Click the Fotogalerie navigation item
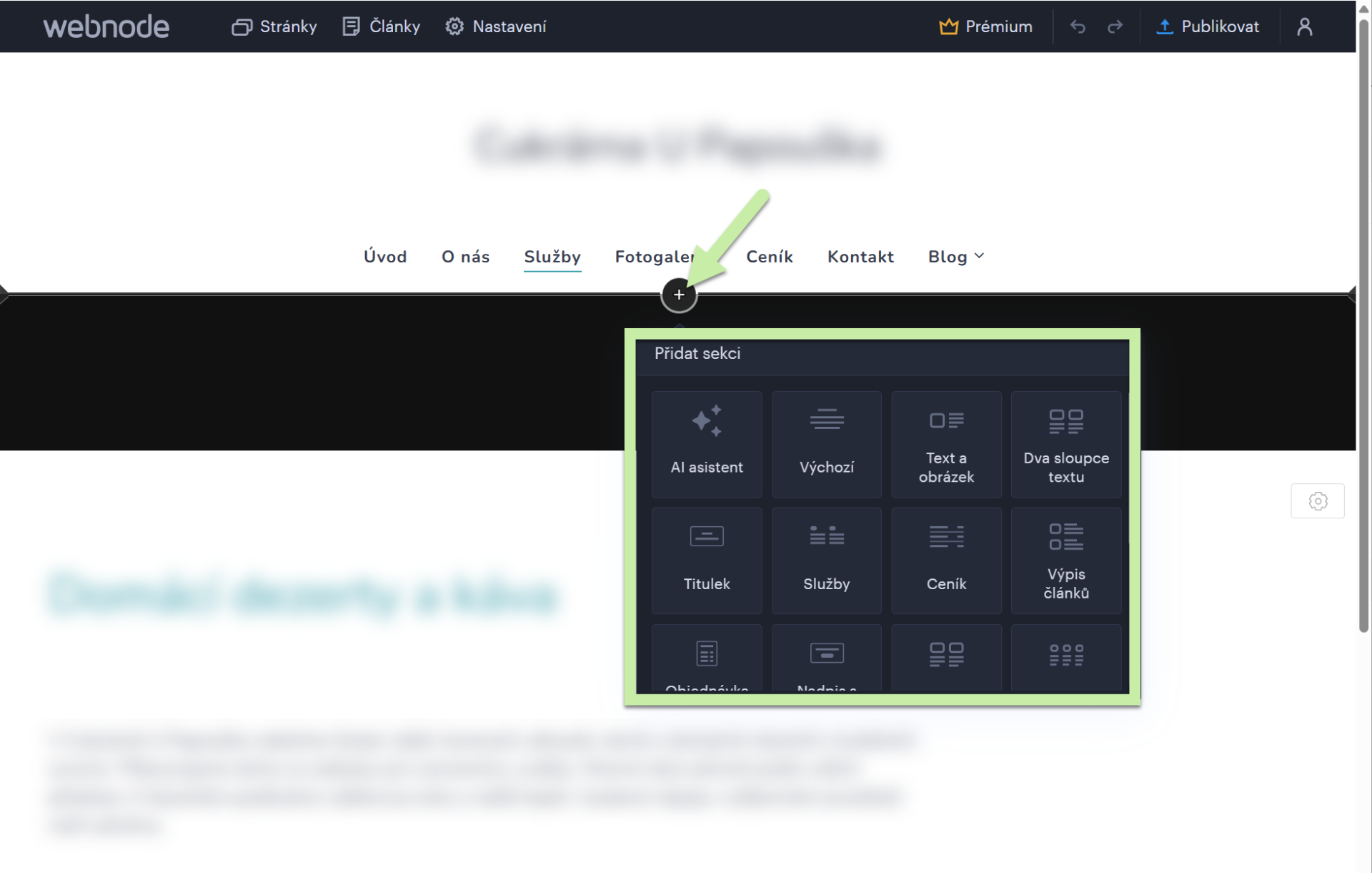Image resolution: width=1372 pixels, height=873 pixels. [x=655, y=257]
